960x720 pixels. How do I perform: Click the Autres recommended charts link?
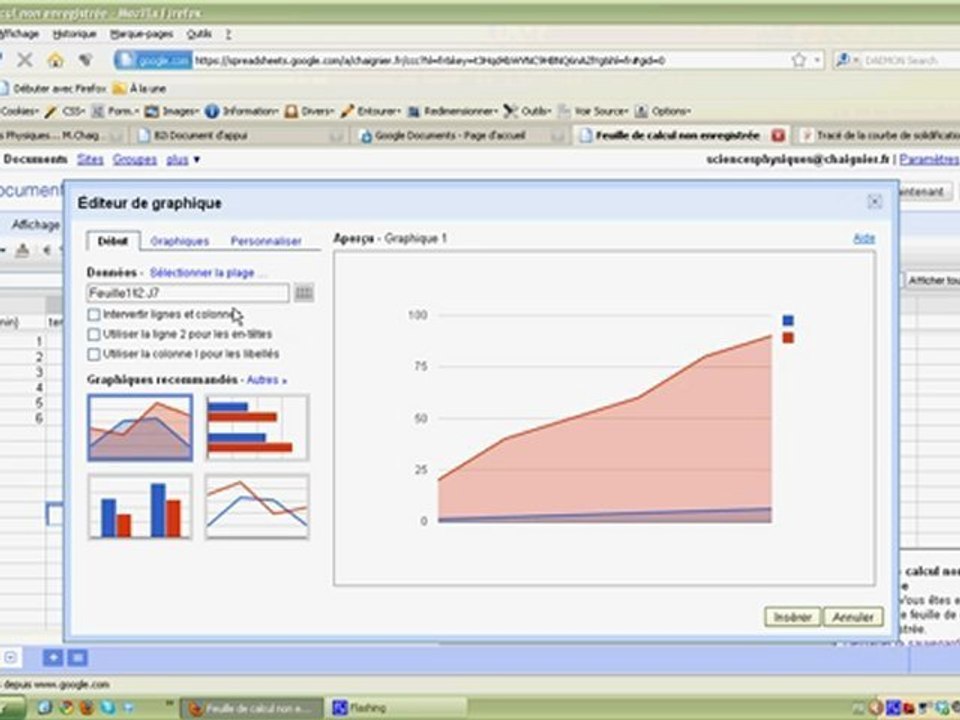(266, 380)
